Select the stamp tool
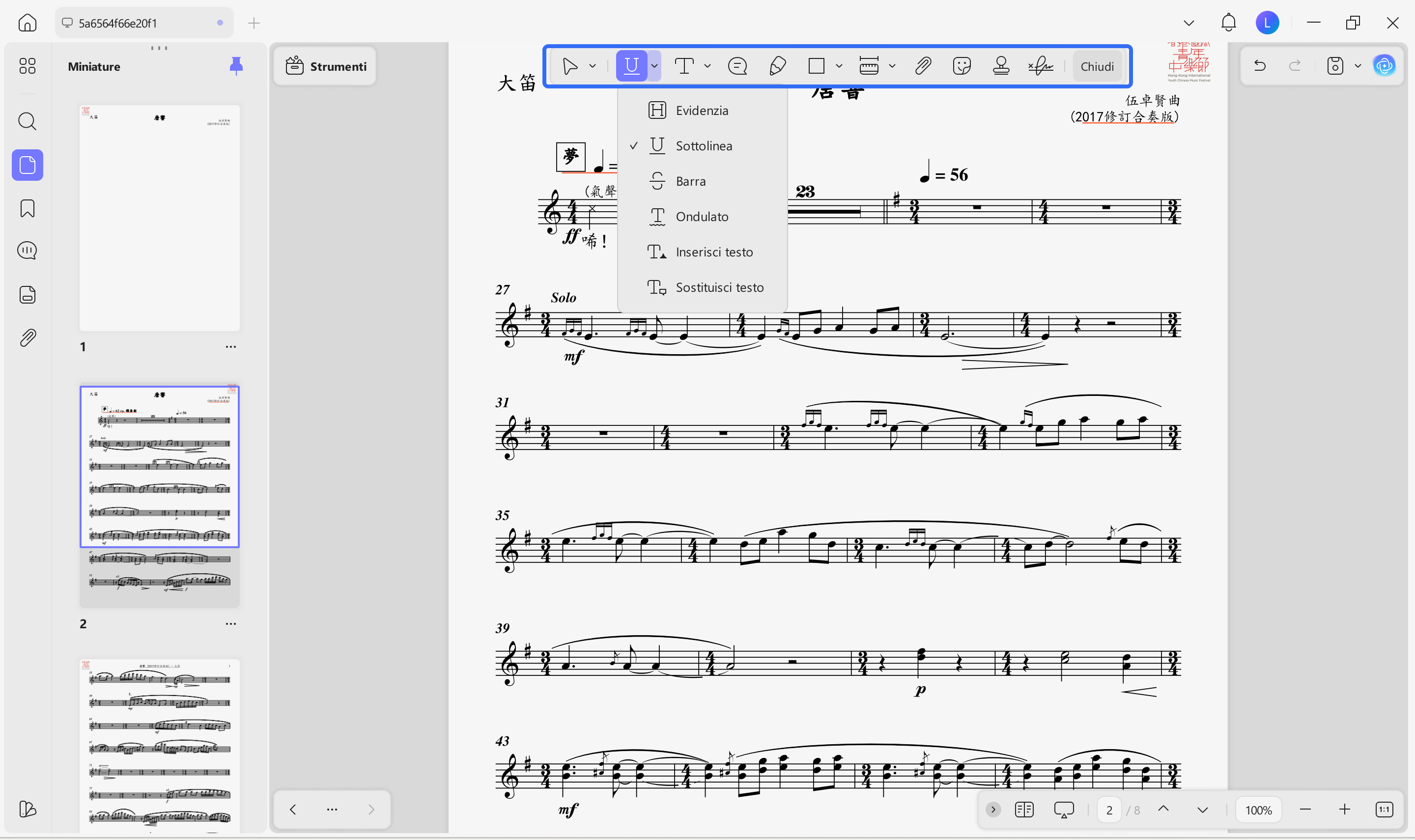Screen dimensions: 1415x840 1001,66
